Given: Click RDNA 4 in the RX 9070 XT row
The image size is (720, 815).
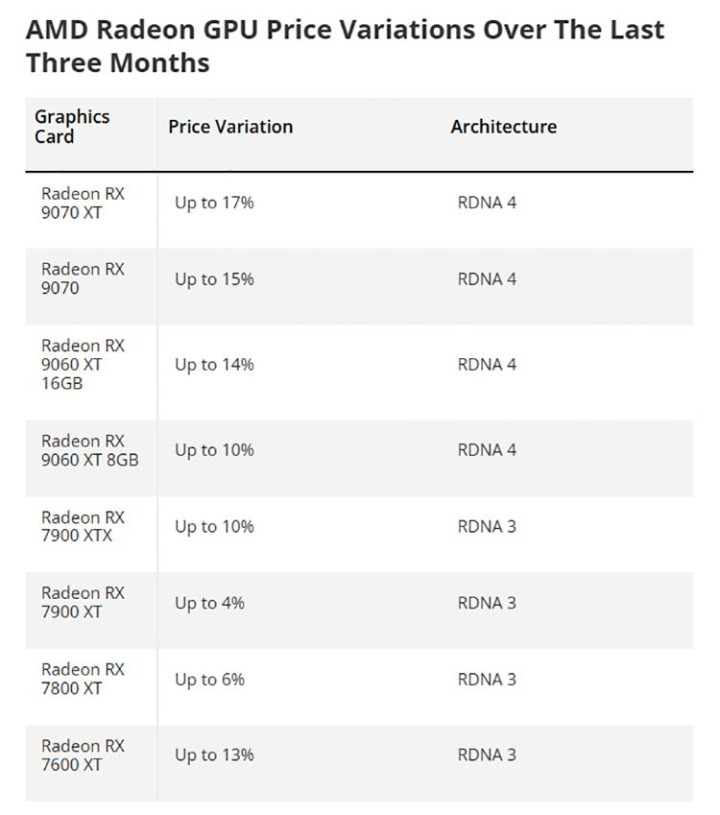Looking at the screenshot, I should 487,203.
